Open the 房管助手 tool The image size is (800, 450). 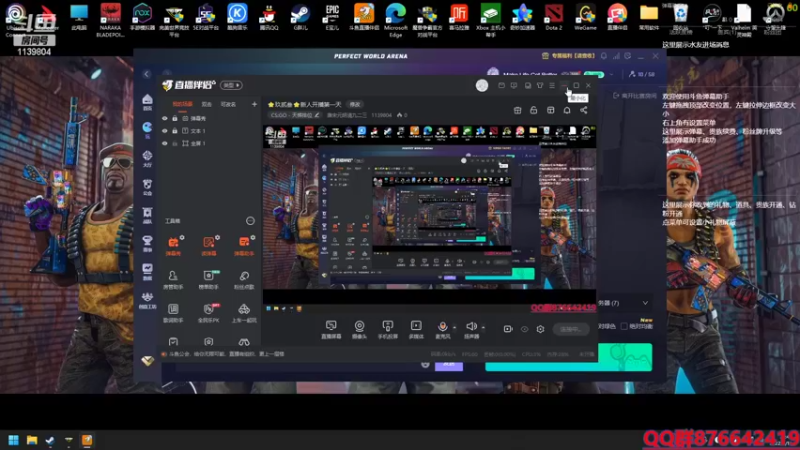(x=173, y=280)
